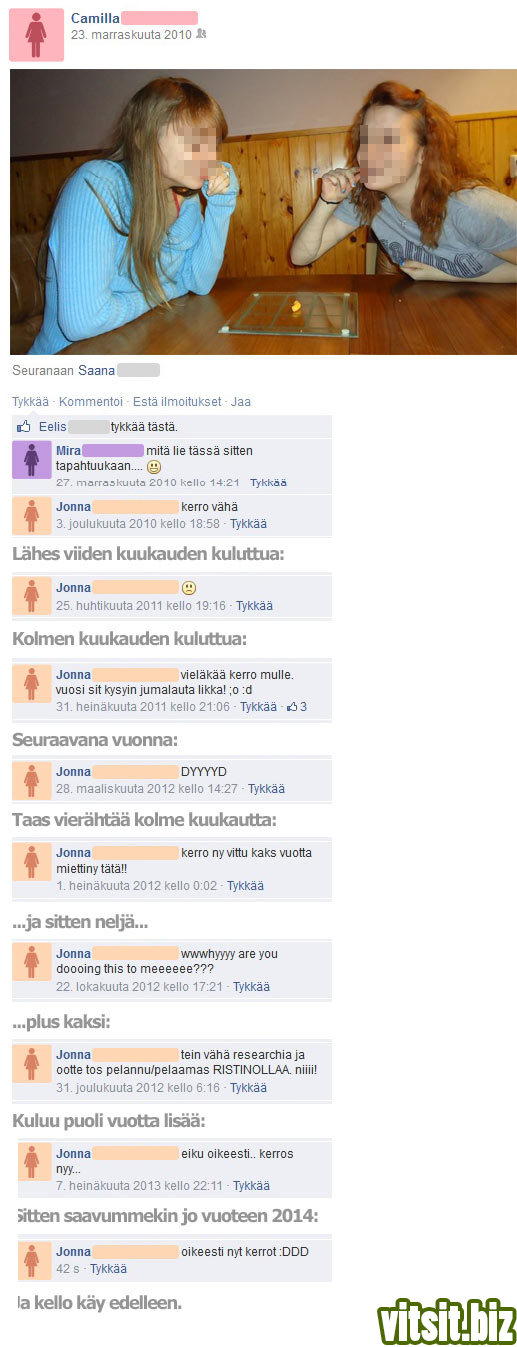Open Eelis's profile from the like line
The width and height of the screenshot is (517, 1347).
(53, 426)
